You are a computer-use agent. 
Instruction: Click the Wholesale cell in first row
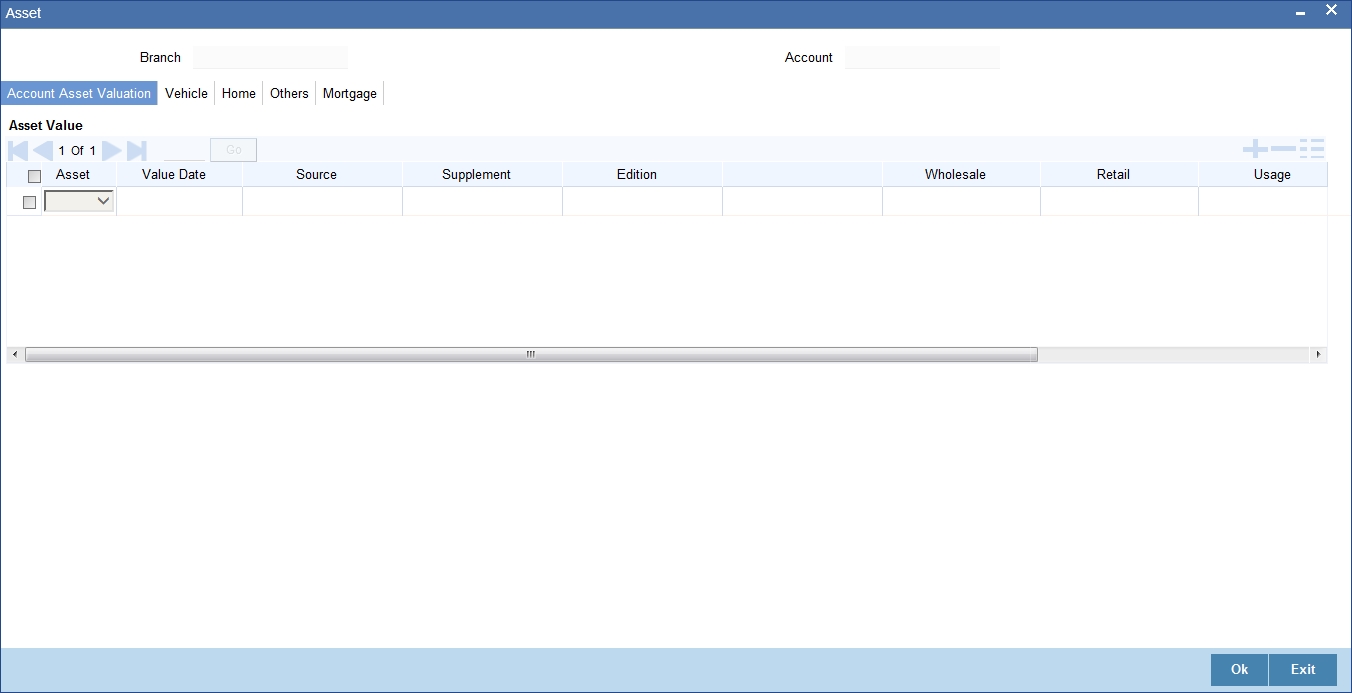(x=961, y=201)
